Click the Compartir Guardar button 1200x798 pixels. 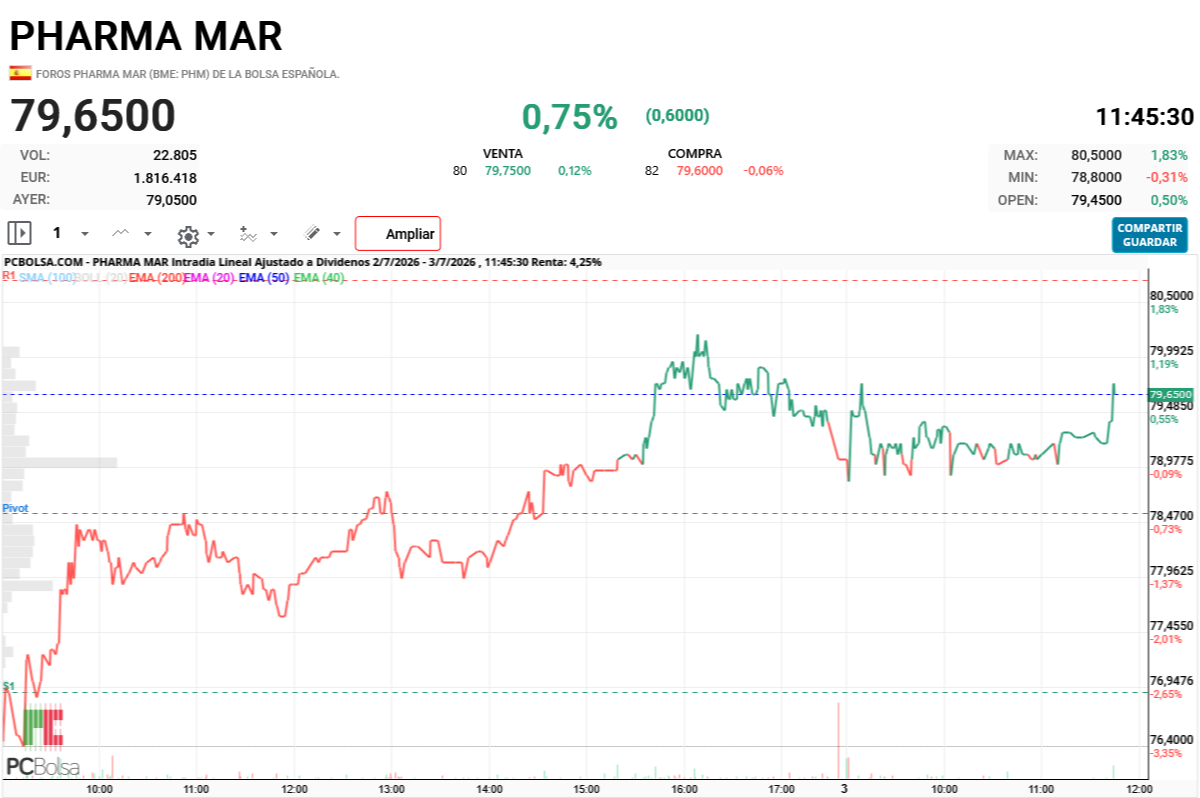[x=1150, y=235]
